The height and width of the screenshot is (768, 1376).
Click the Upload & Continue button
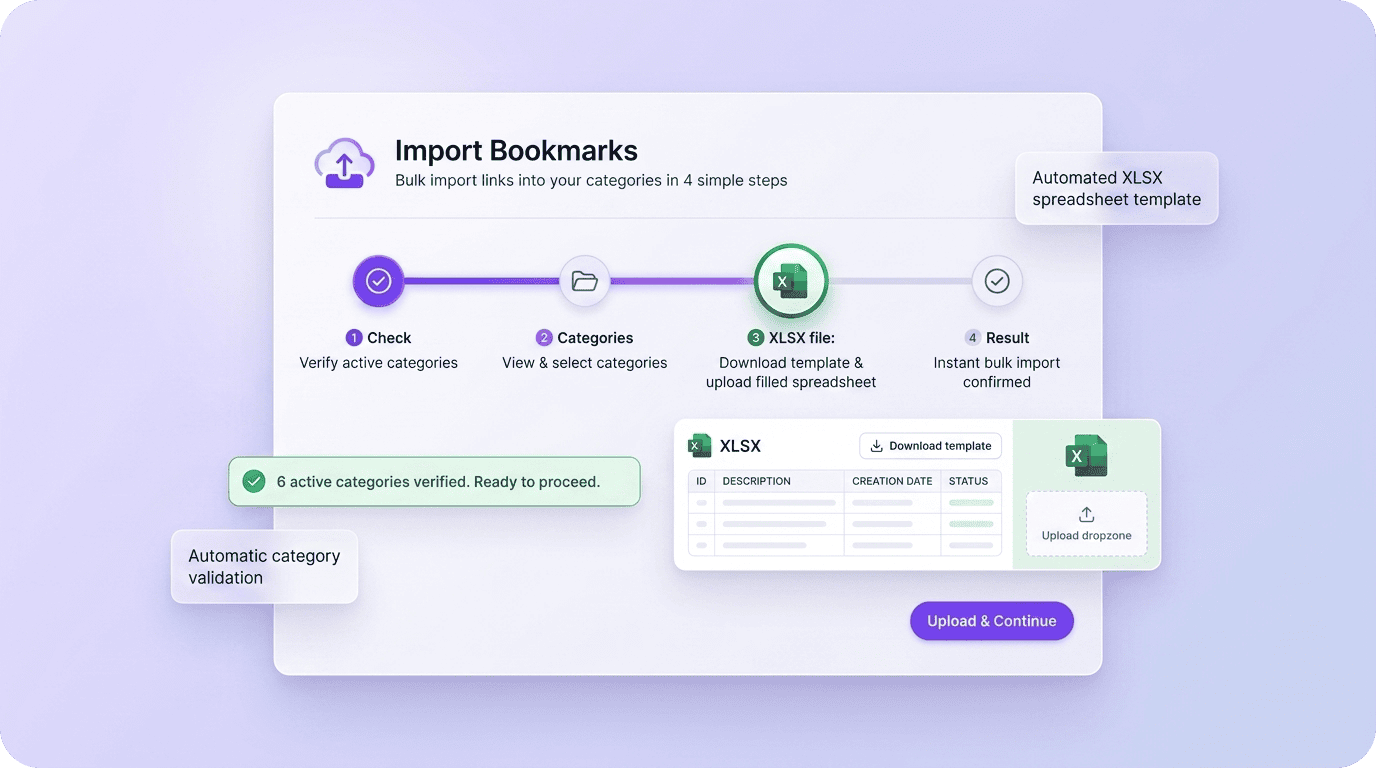tap(991, 621)
